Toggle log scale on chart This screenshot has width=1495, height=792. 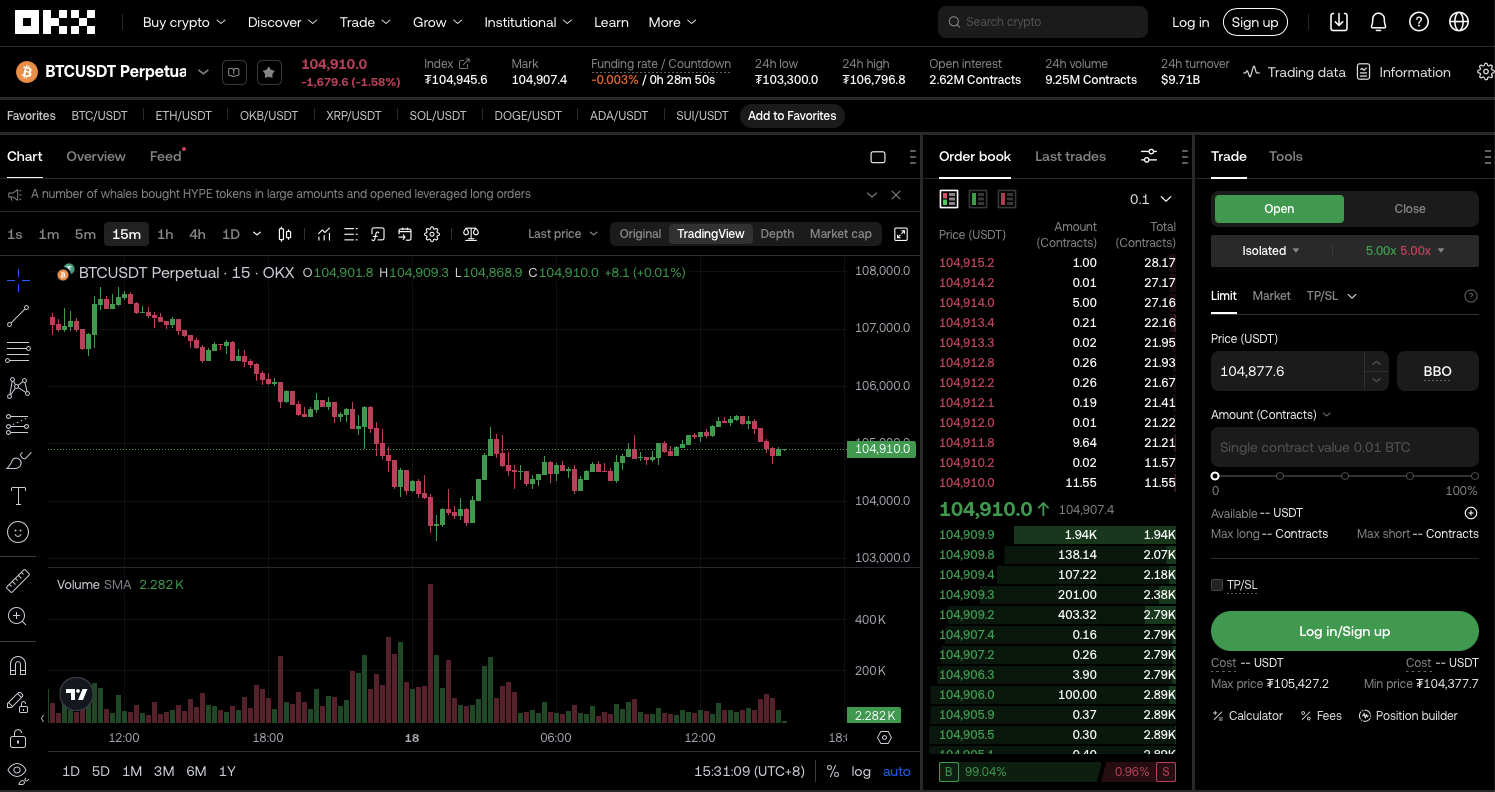coord(861,771)
